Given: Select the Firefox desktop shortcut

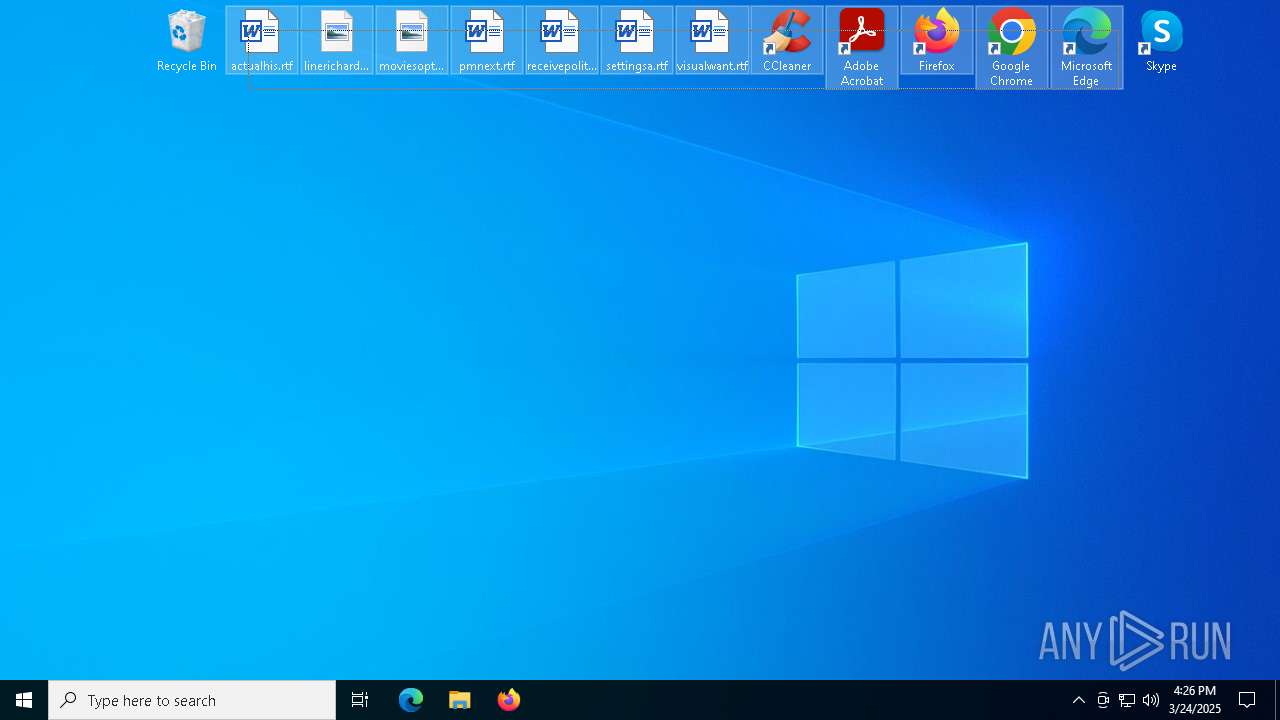Looking at the screenshot, I should click(x=937, y=41).
